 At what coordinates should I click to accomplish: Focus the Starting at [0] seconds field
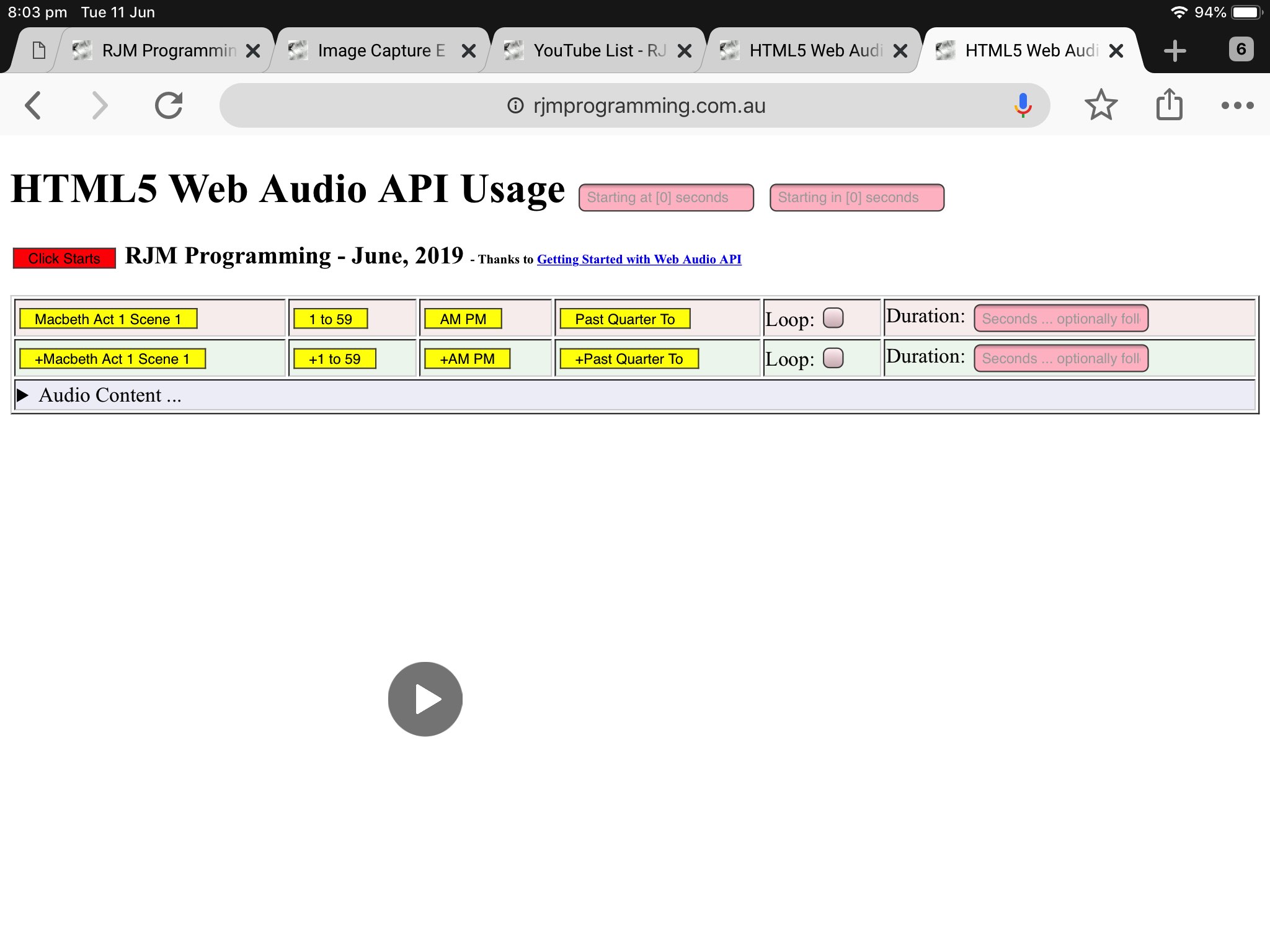point(666,198)
